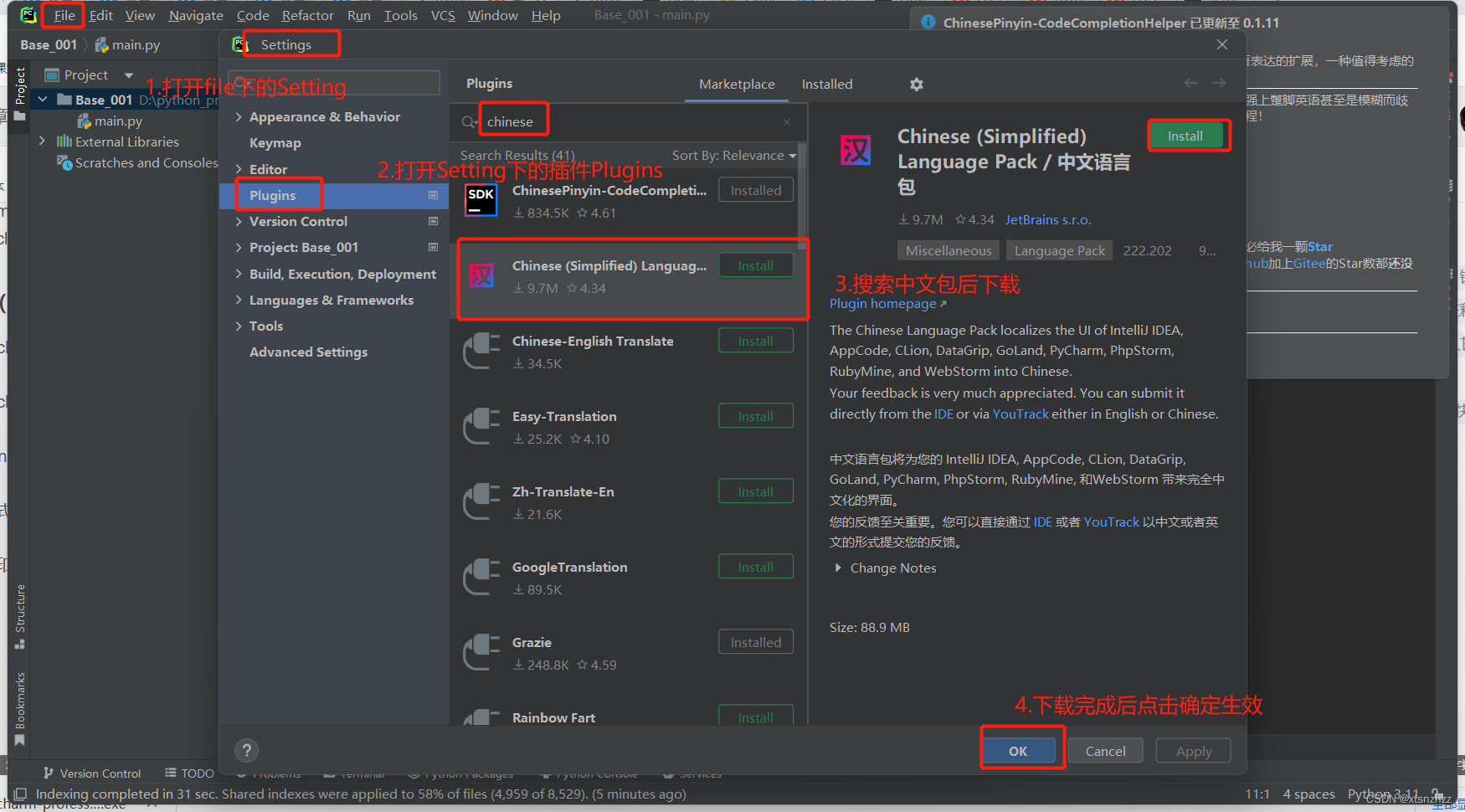This screenshot has height=812, width=1465.
Task: Open the VCS menu
Action: pos(443,15)
